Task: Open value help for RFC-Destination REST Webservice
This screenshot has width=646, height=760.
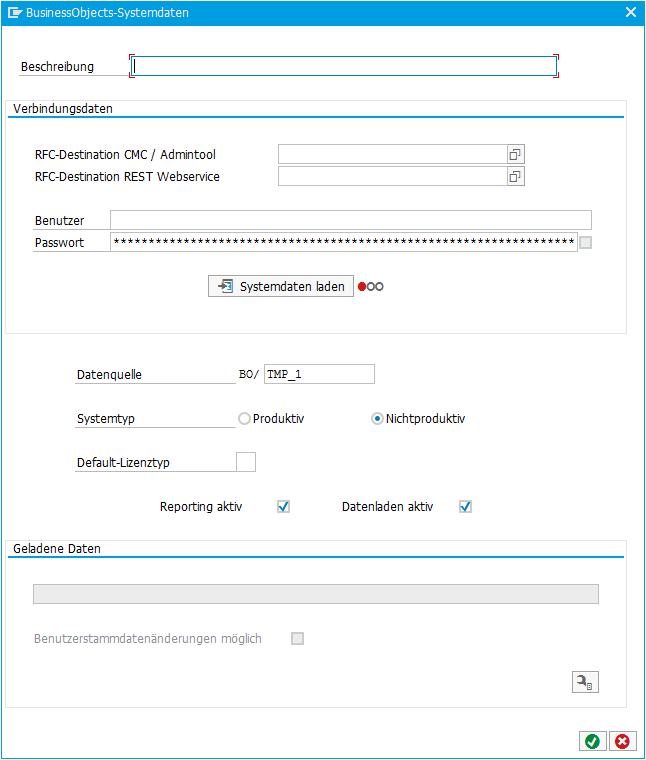Action: tap(515, 176)
